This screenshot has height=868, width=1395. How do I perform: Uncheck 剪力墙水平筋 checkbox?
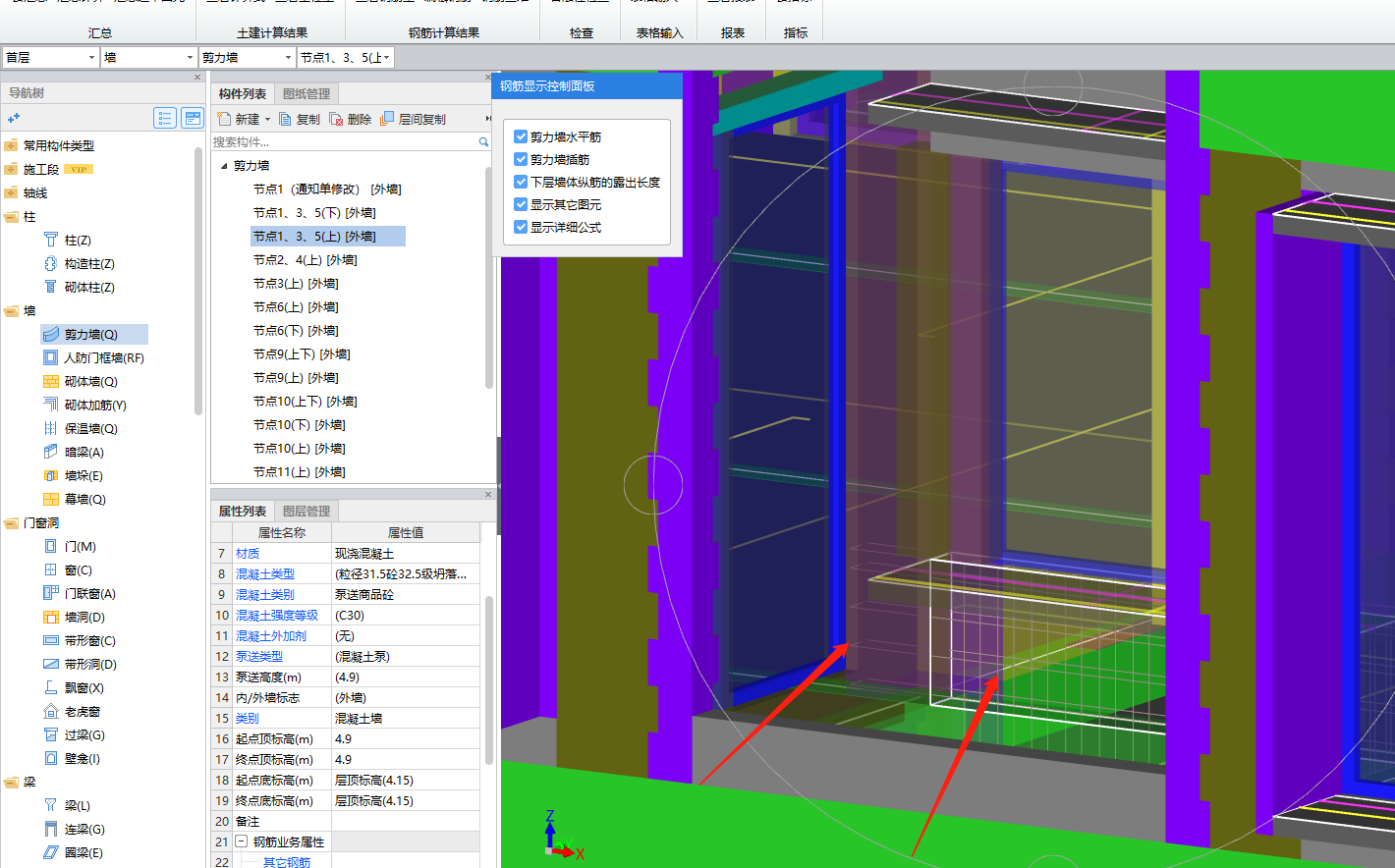[x=521, y=136]
